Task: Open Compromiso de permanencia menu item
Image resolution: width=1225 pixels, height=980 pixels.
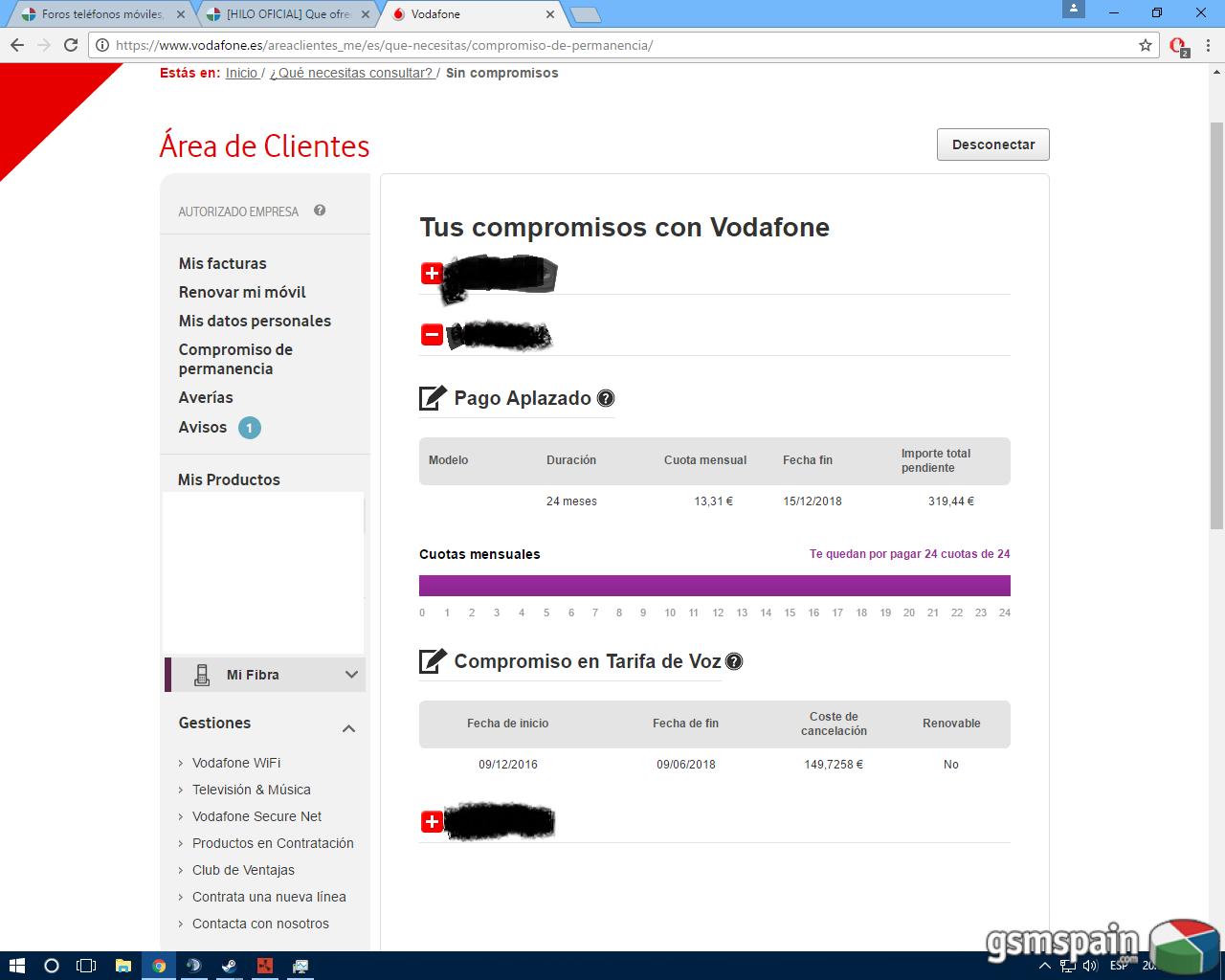Action: (x=235, y=359)
